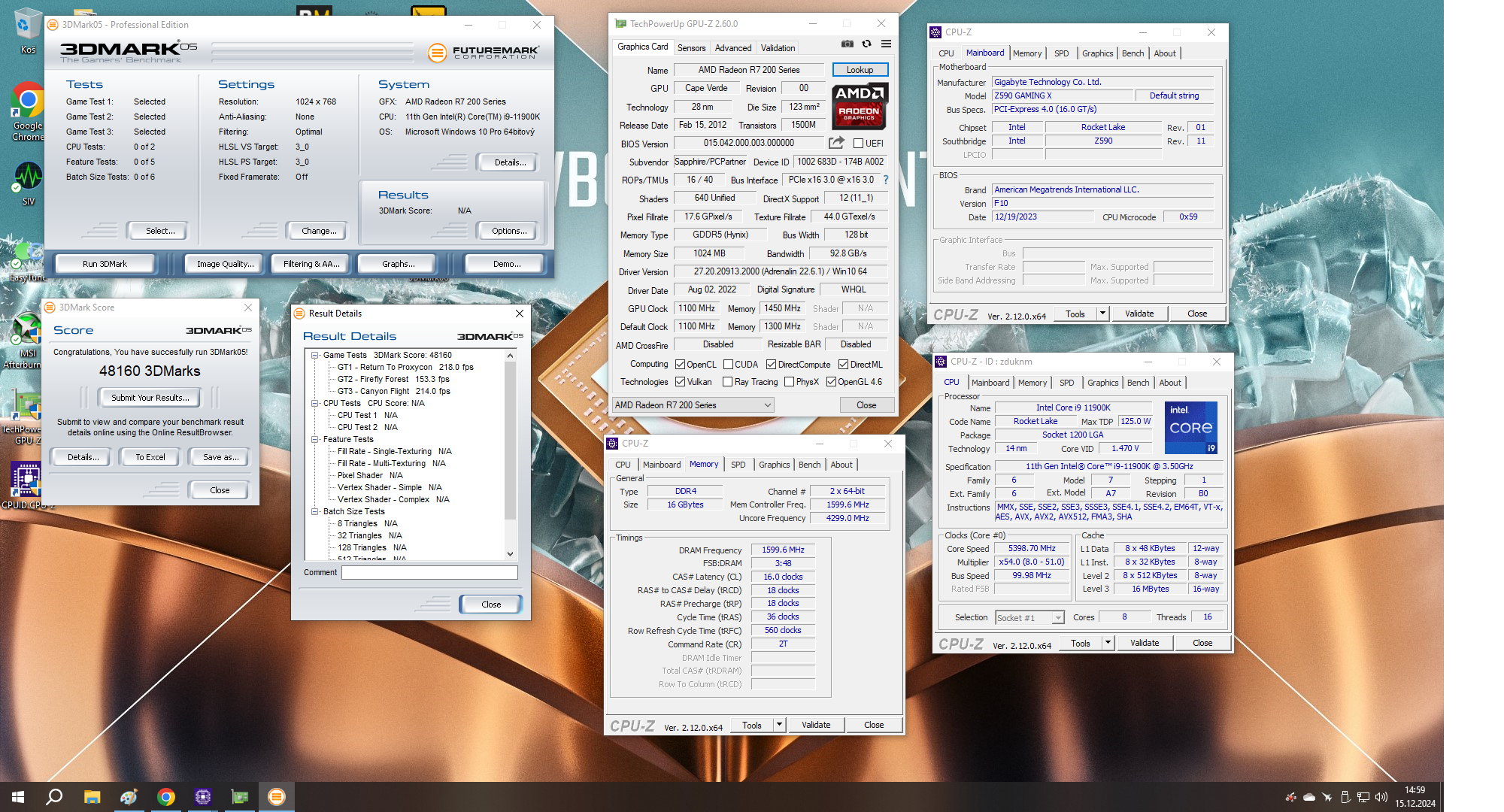Click the Result Details vertical scrollbar thumb
Screen dimensions: 1504x812
click(x=510, y=440)
